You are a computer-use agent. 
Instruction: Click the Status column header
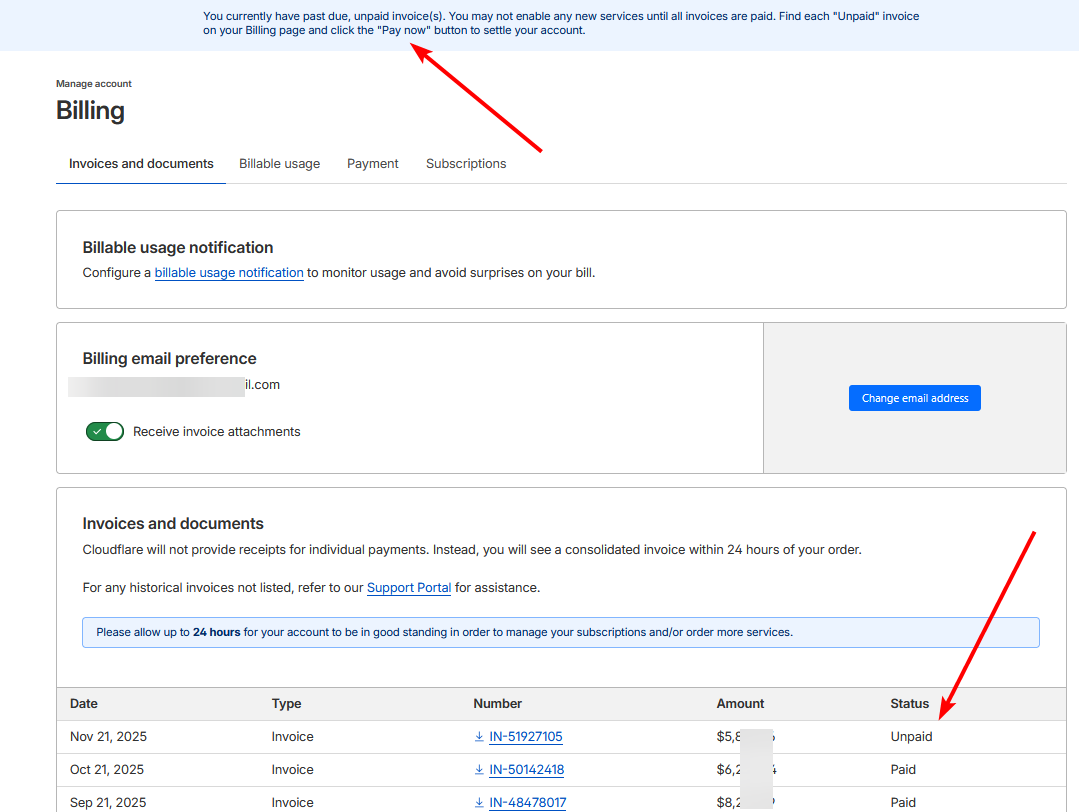(910, 703)
